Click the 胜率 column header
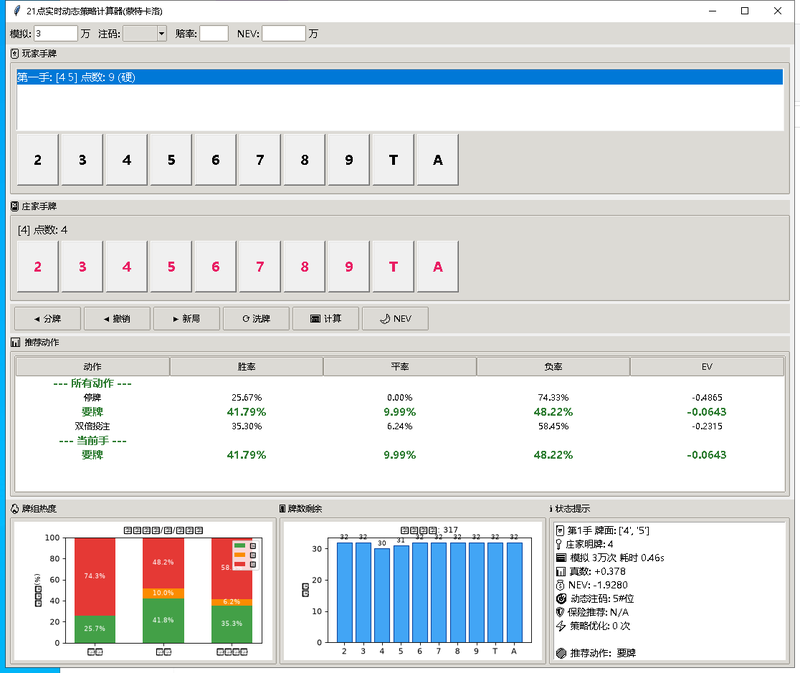The height and width of the screenshot is (673, 800). [246, 367]
